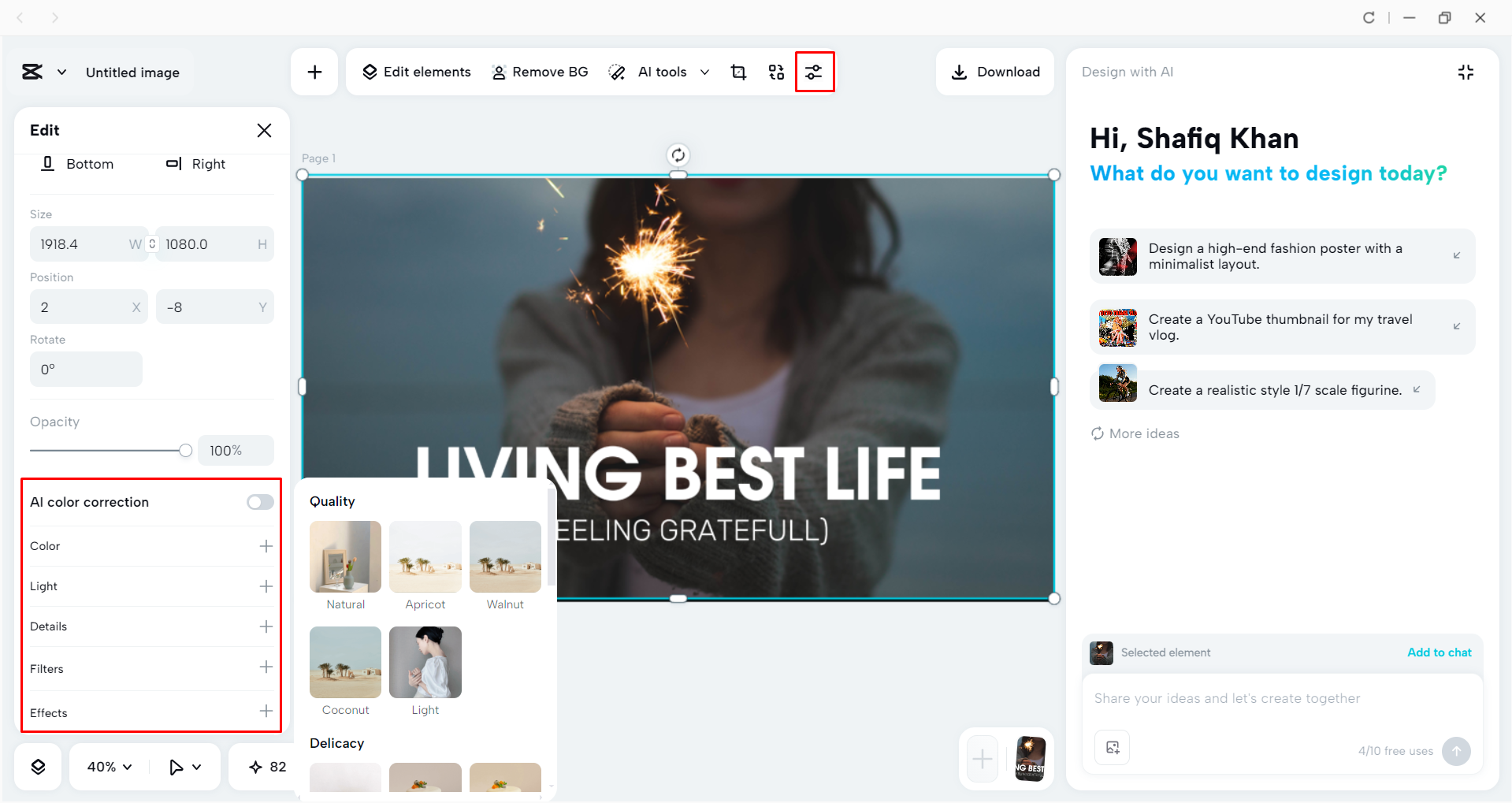The width and height of the screenshot is (1512, 803).
Task: Collapse the Design with AI panel icon
Action: 1466,72
